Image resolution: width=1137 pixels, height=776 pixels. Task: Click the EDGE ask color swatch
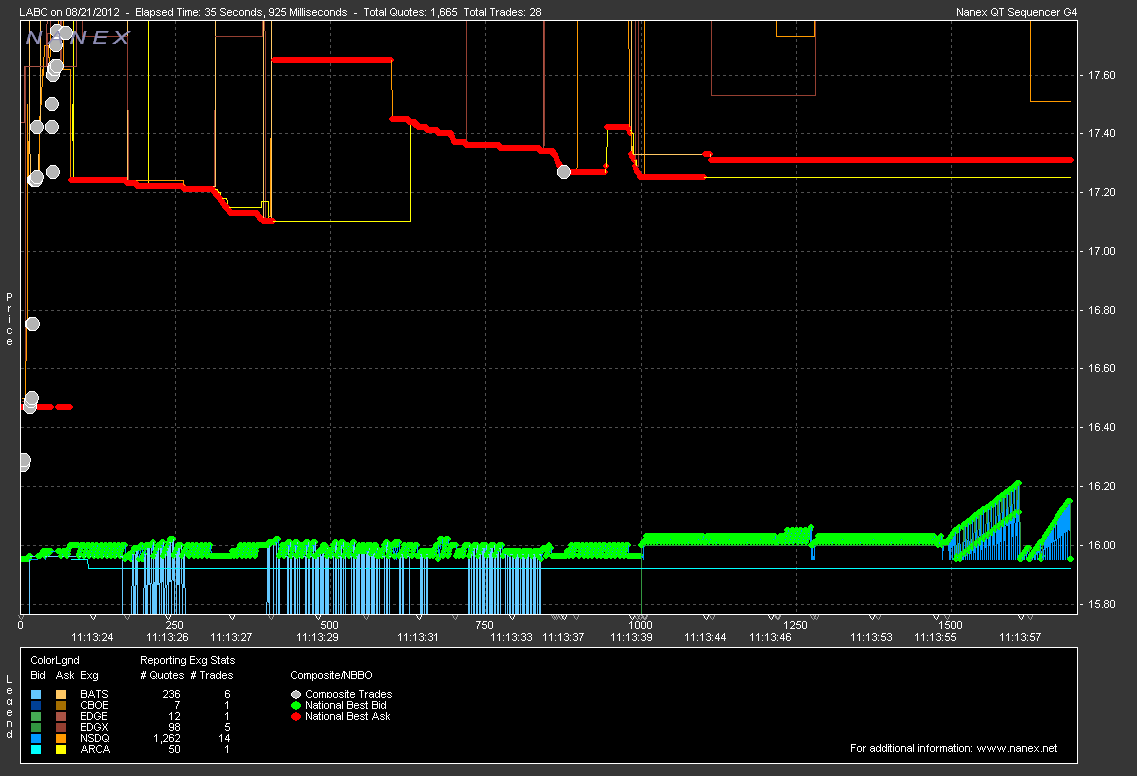(61, 716)
